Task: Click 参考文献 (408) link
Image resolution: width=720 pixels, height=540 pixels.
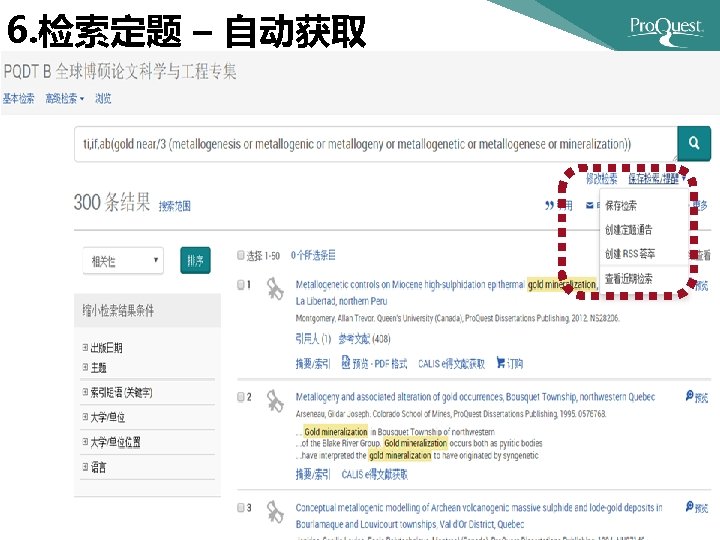Action: [x=364, y=338]
